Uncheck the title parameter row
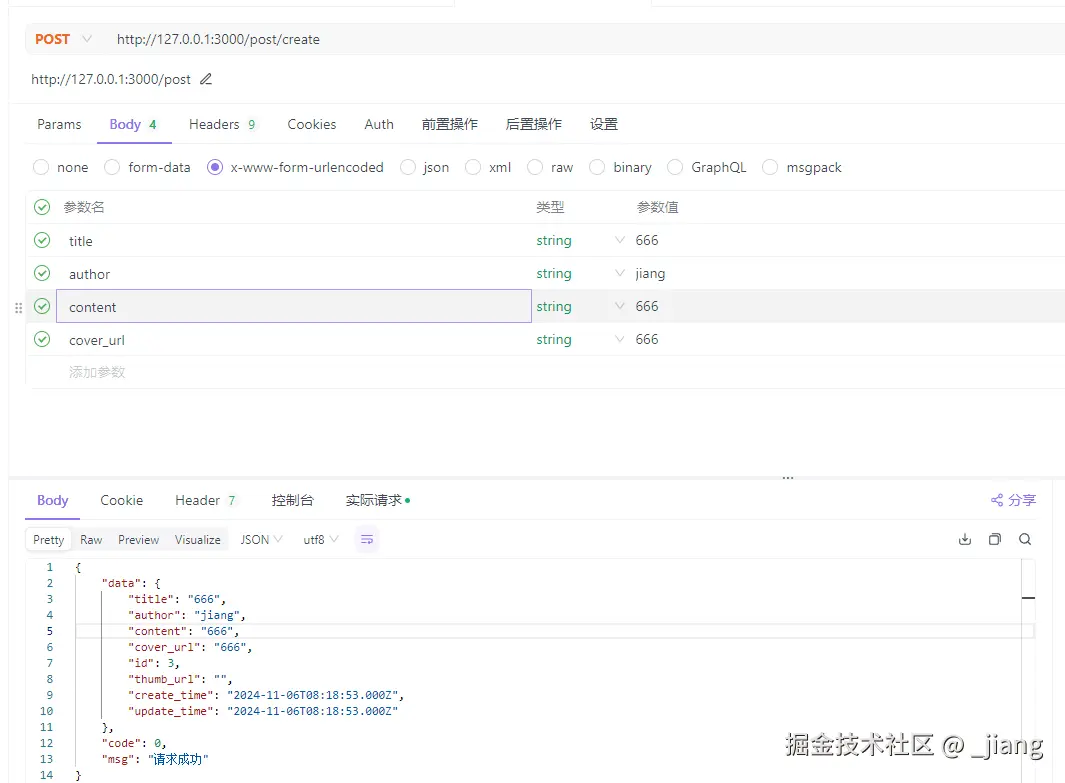 tap(42, 240)
